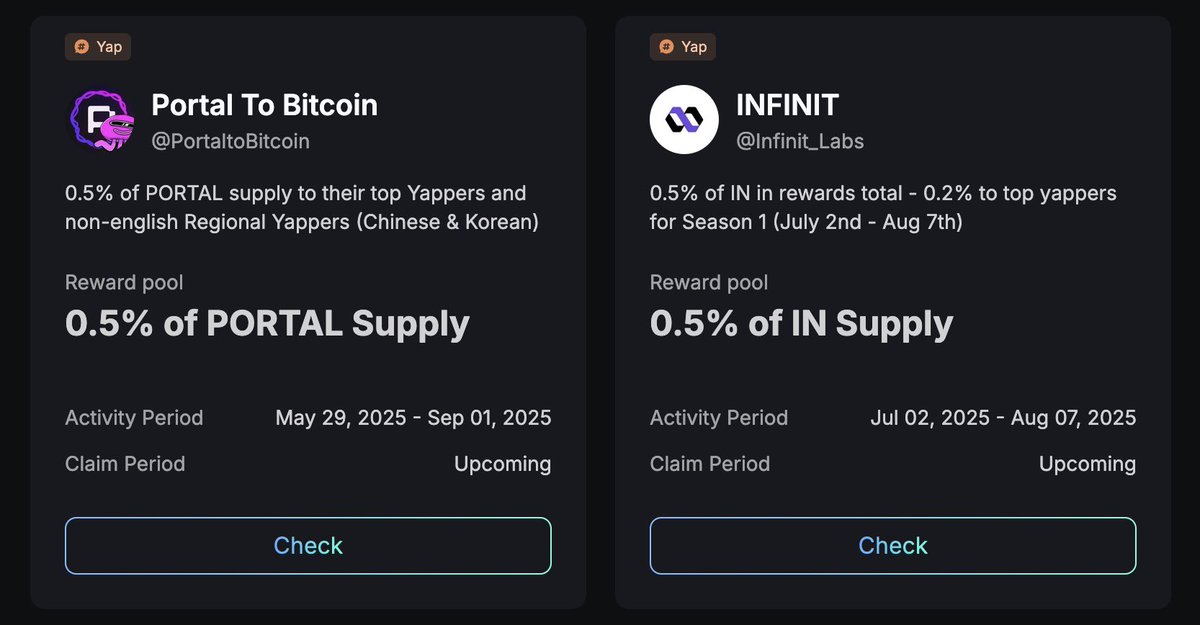Click the 0.5% of PORTAL Supply heading
1200x625 pixels.
coord(267,324)
